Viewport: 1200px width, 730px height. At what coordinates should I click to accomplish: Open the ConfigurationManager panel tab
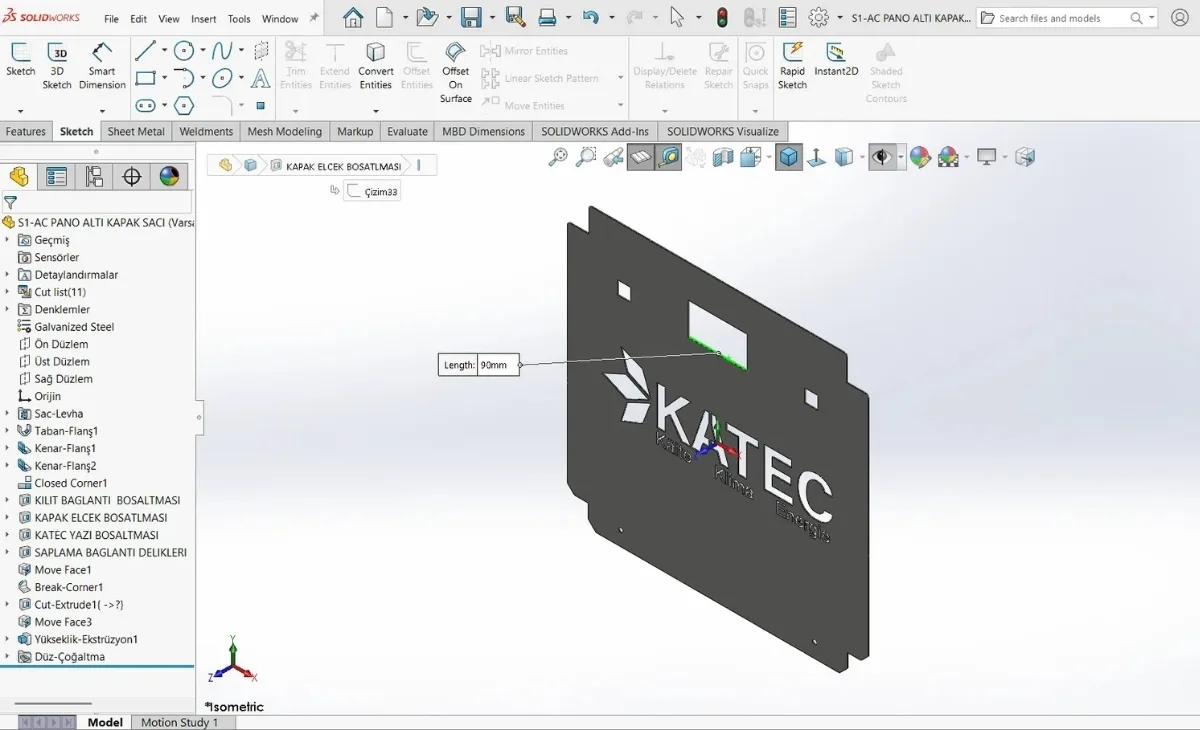(x=94, y=177)
